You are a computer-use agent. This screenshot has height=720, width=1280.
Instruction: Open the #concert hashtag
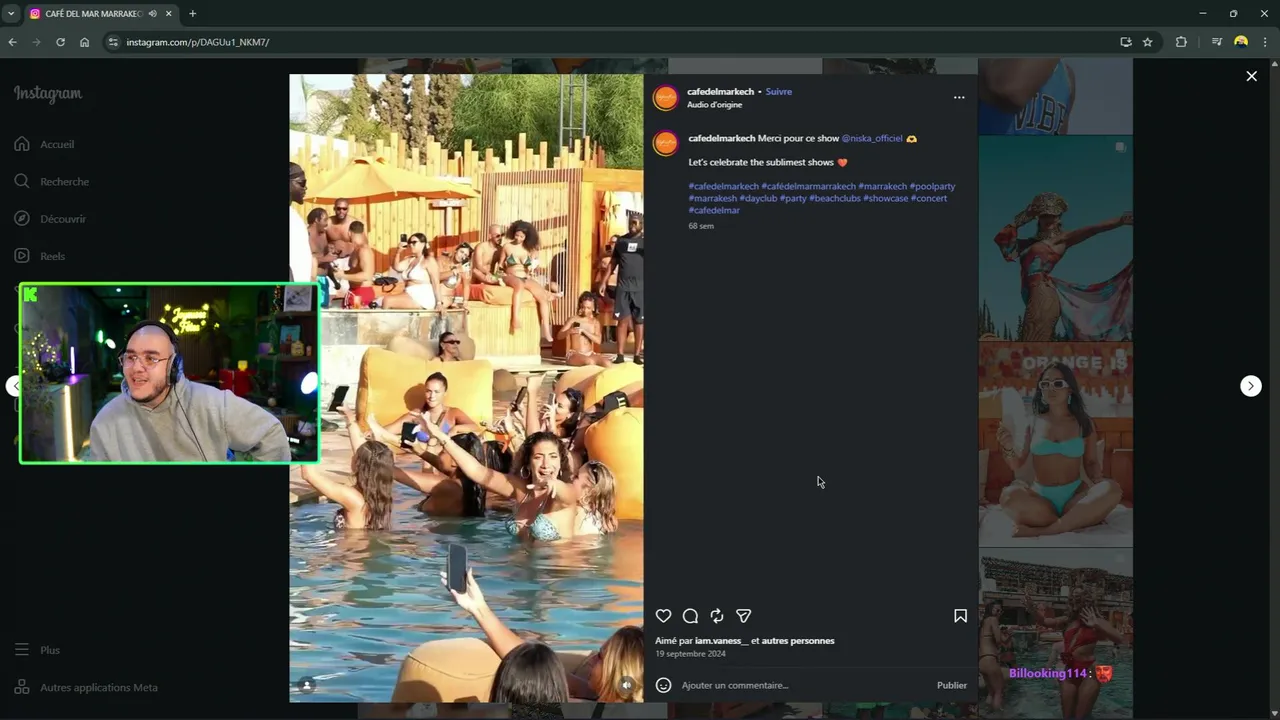pos(929,198)
